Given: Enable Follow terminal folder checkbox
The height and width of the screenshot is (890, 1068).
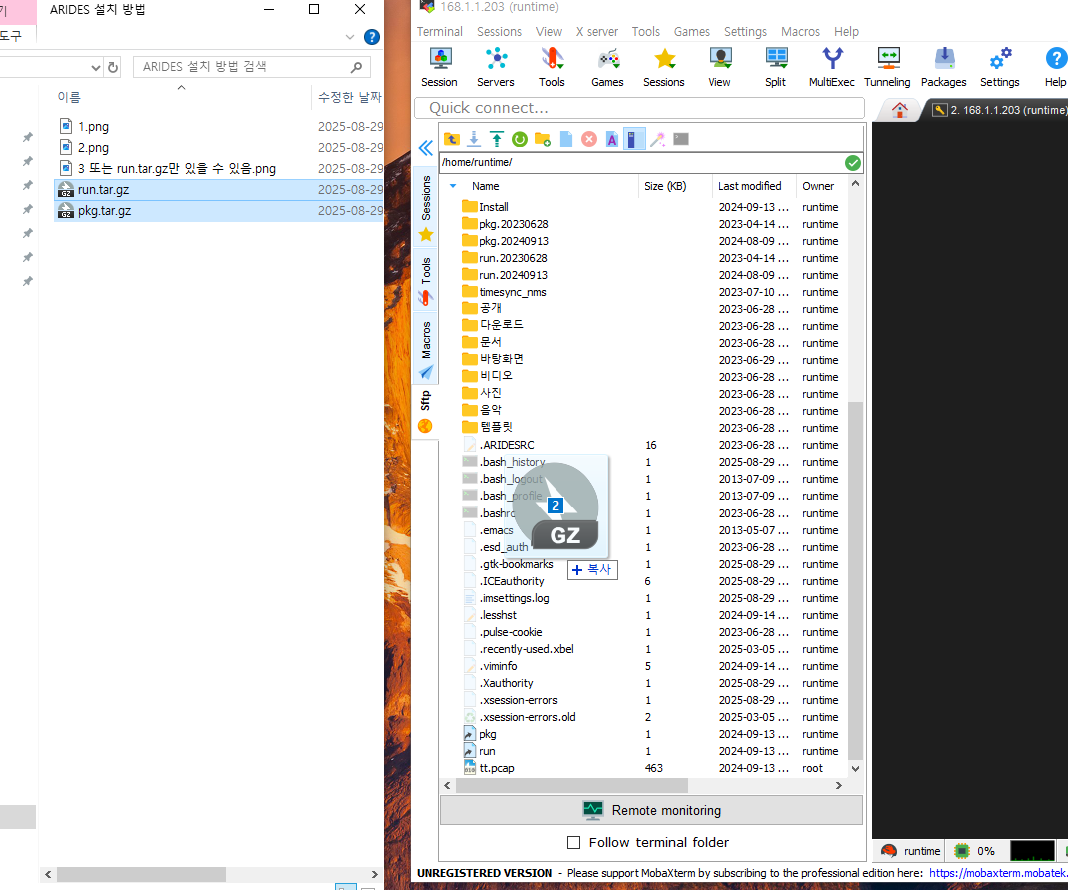Looking at the screenshot, I should pyautogui.click(x=574, y=842).
